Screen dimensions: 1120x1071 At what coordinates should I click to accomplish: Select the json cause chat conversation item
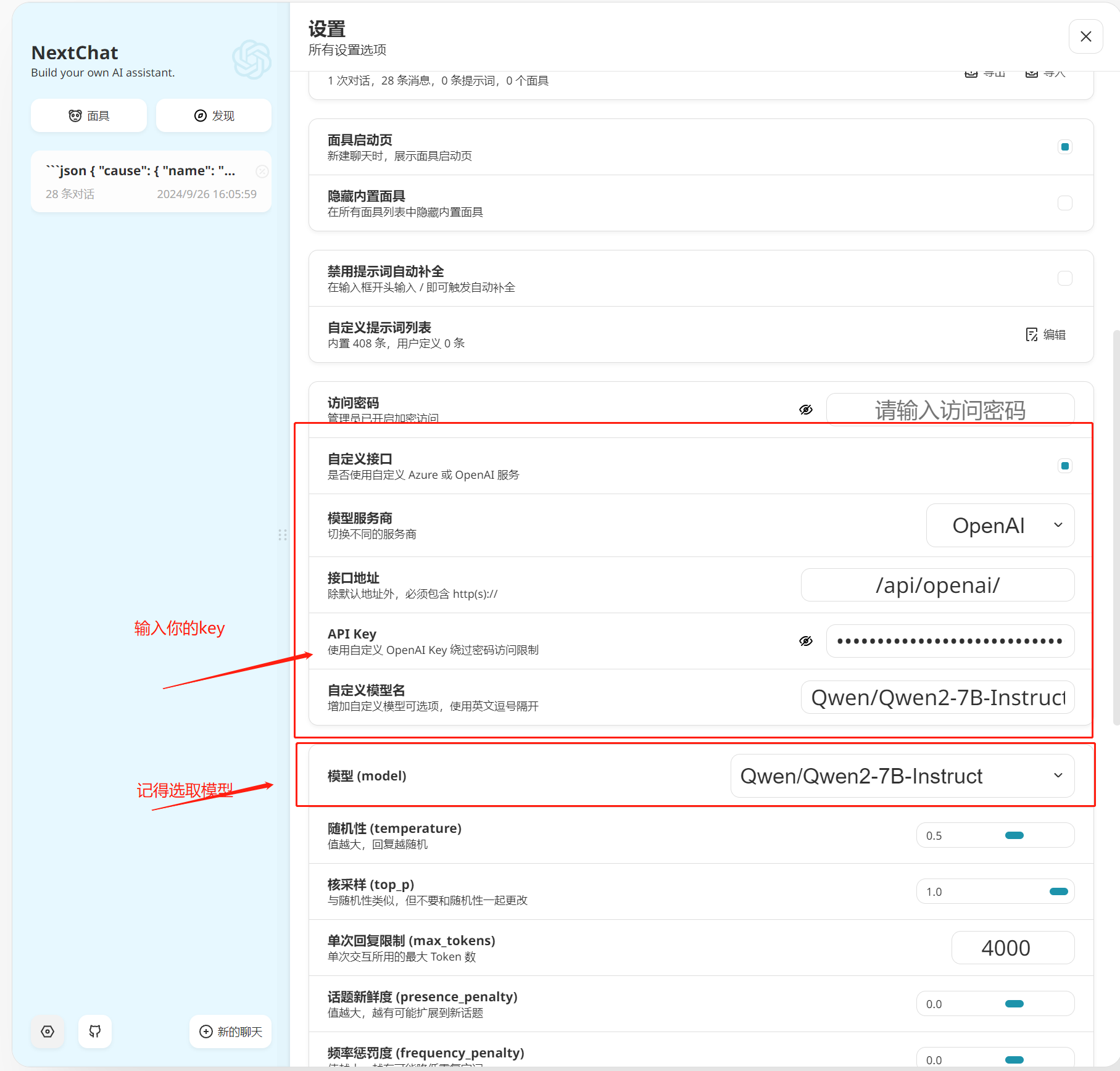(x=151, y=181)
